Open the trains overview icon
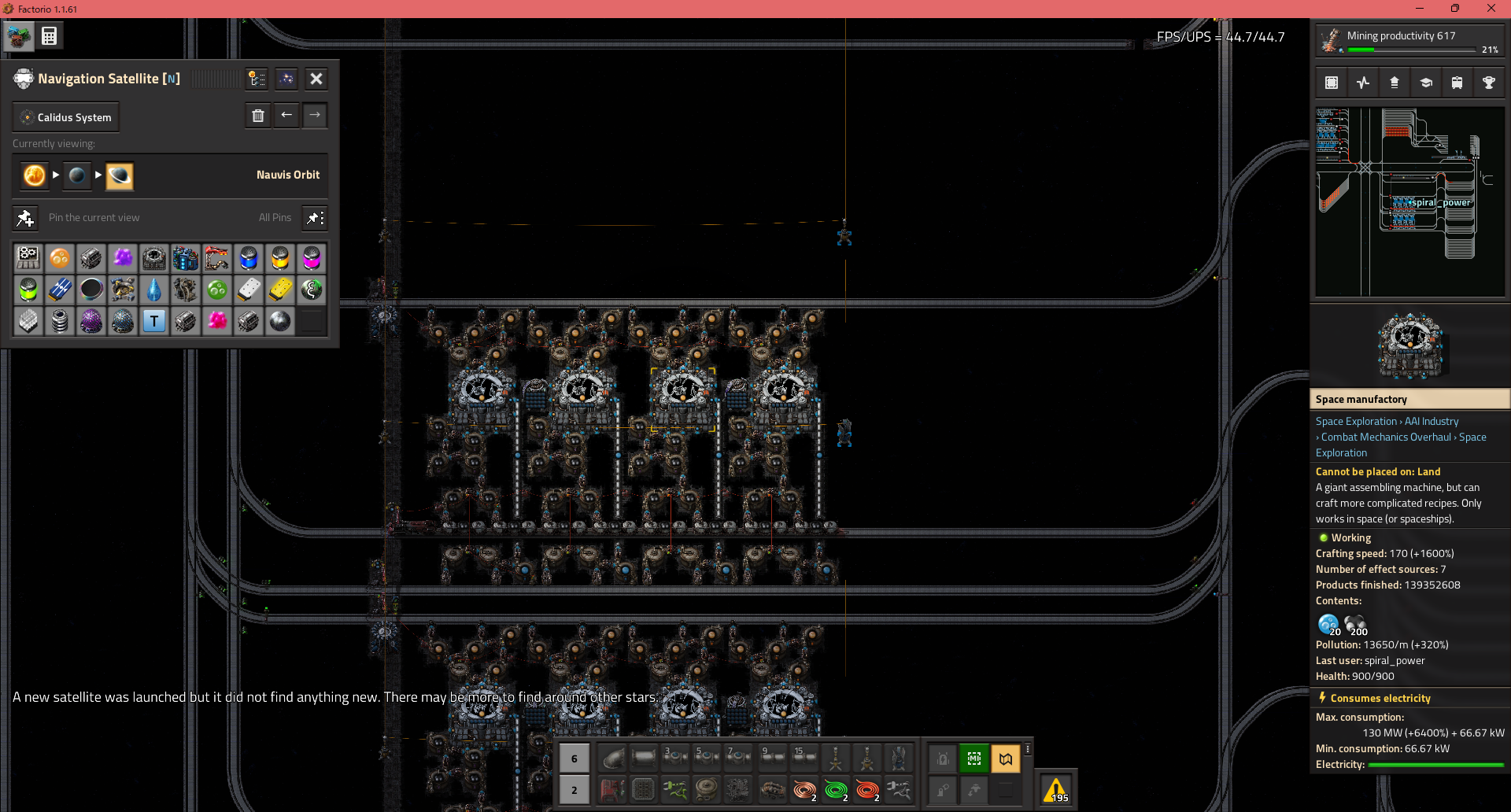 tap(1457, 83)
